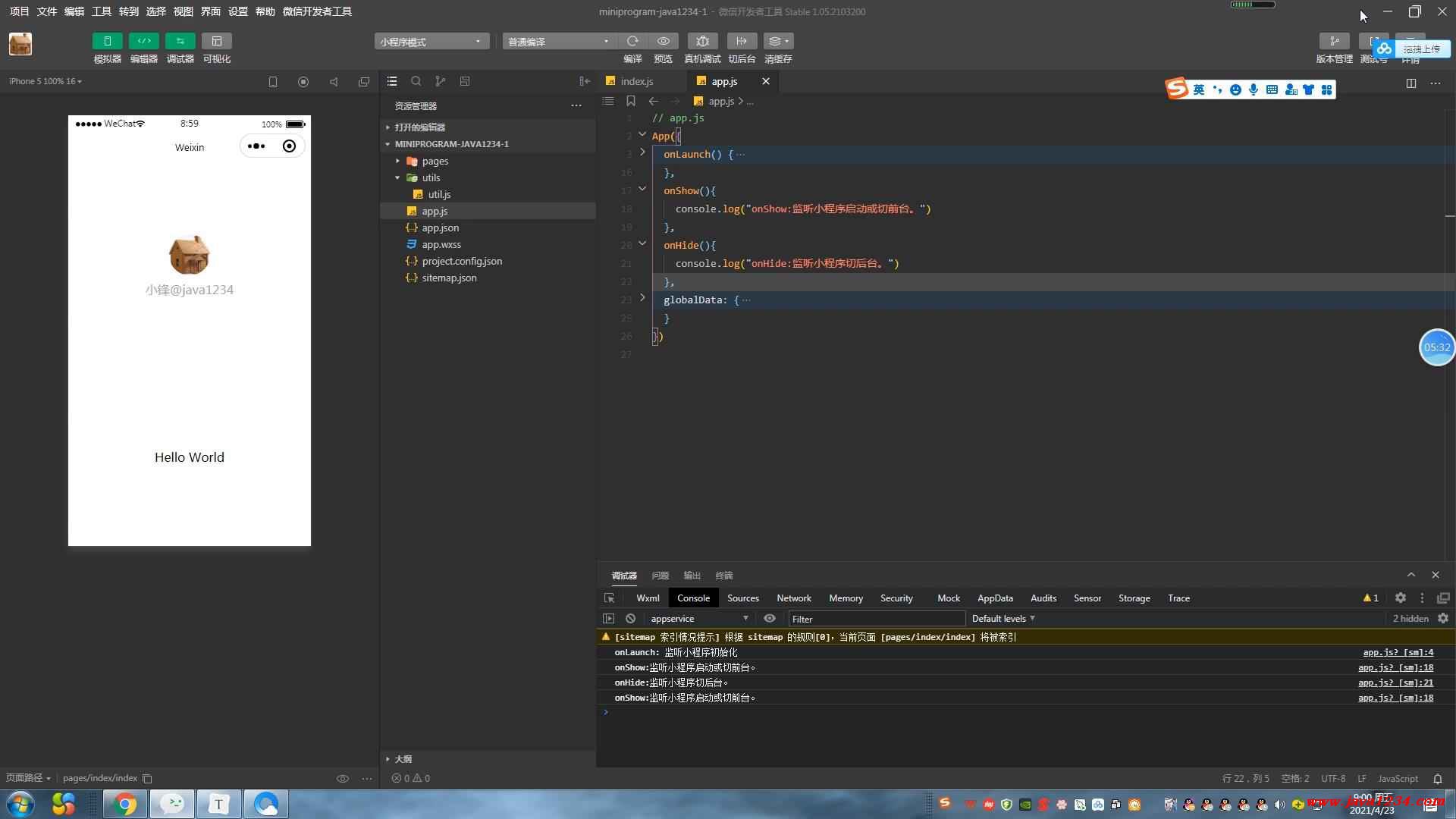Switch to the Network tab
This screenshot has width=1456, height=819.
pyautogui.click(x=793, y=598)
